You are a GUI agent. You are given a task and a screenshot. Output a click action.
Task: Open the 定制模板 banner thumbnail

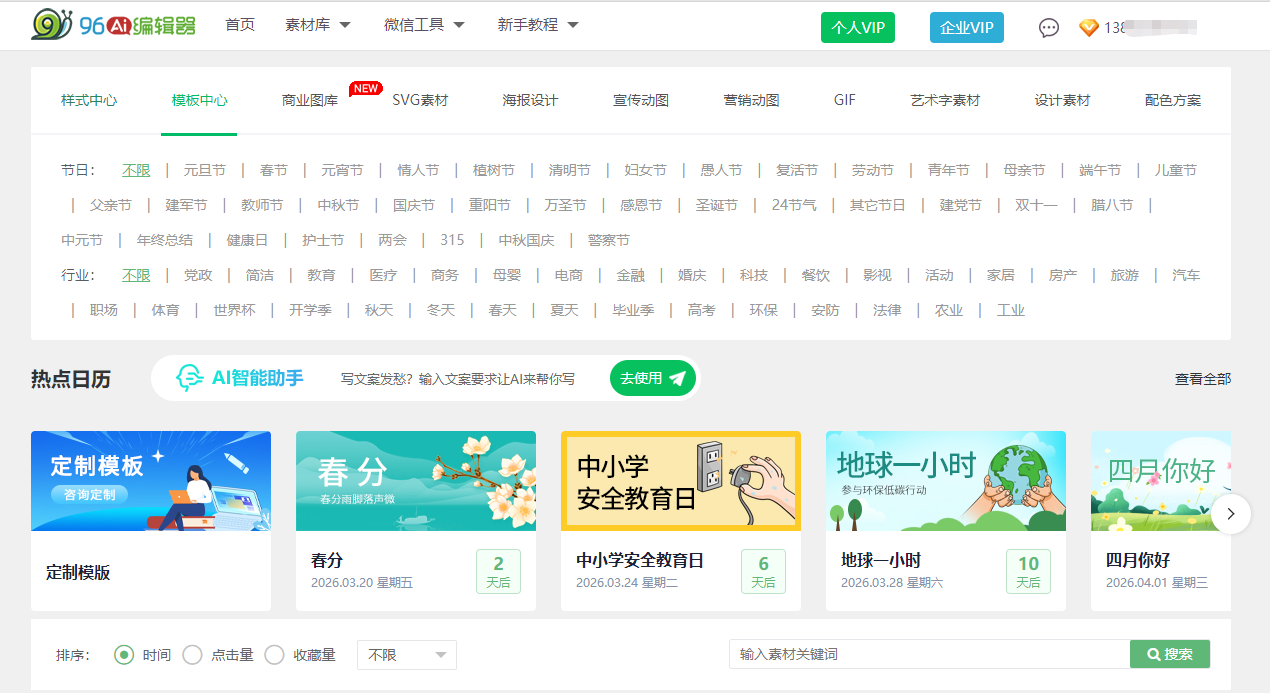(151, 481)
